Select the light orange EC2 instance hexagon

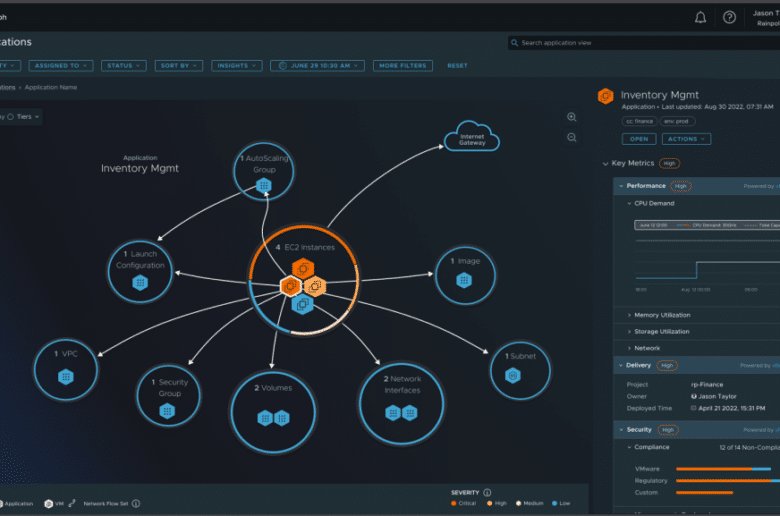click(315, 286)
